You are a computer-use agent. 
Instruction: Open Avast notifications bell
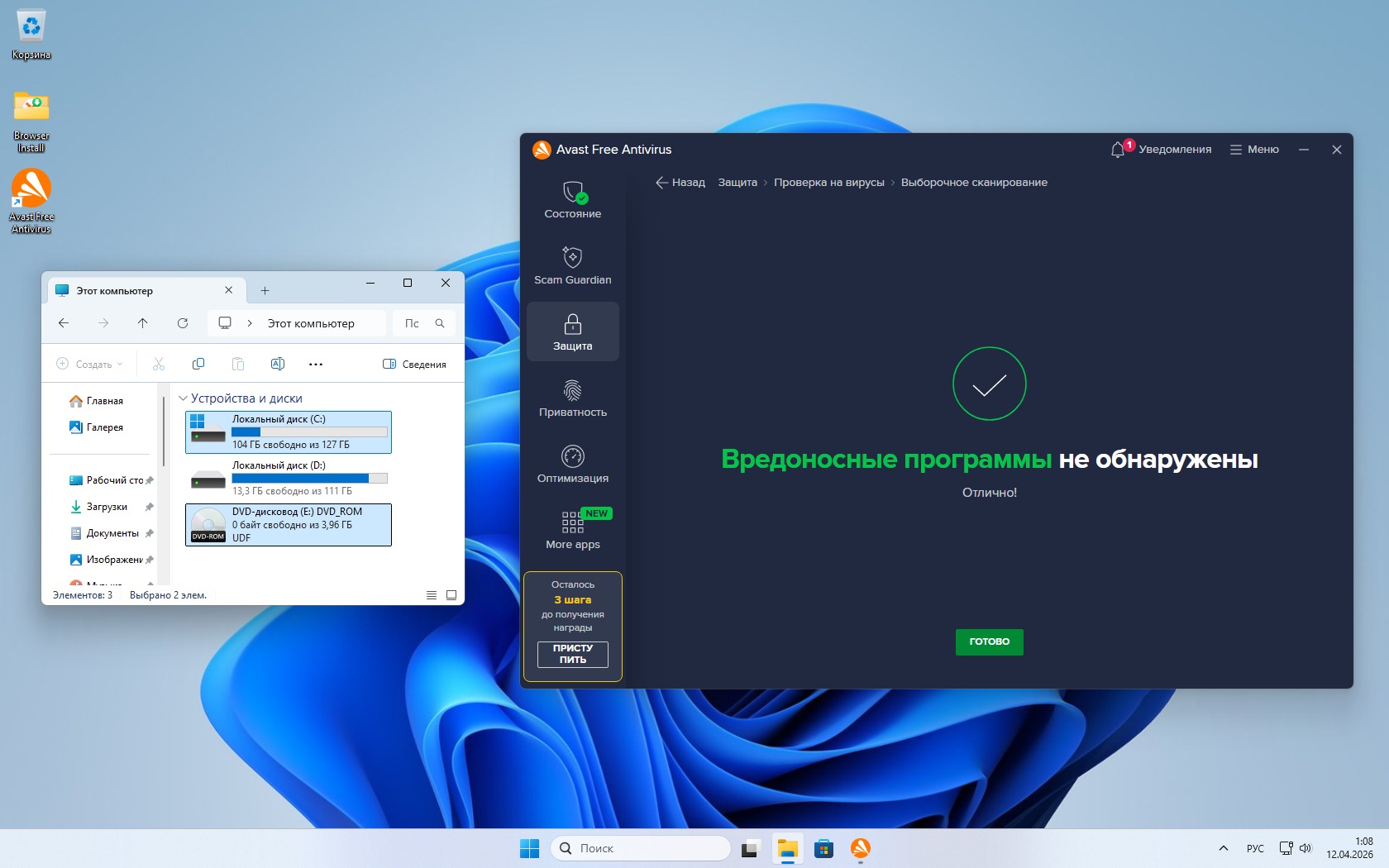[x=1118, y=150]
